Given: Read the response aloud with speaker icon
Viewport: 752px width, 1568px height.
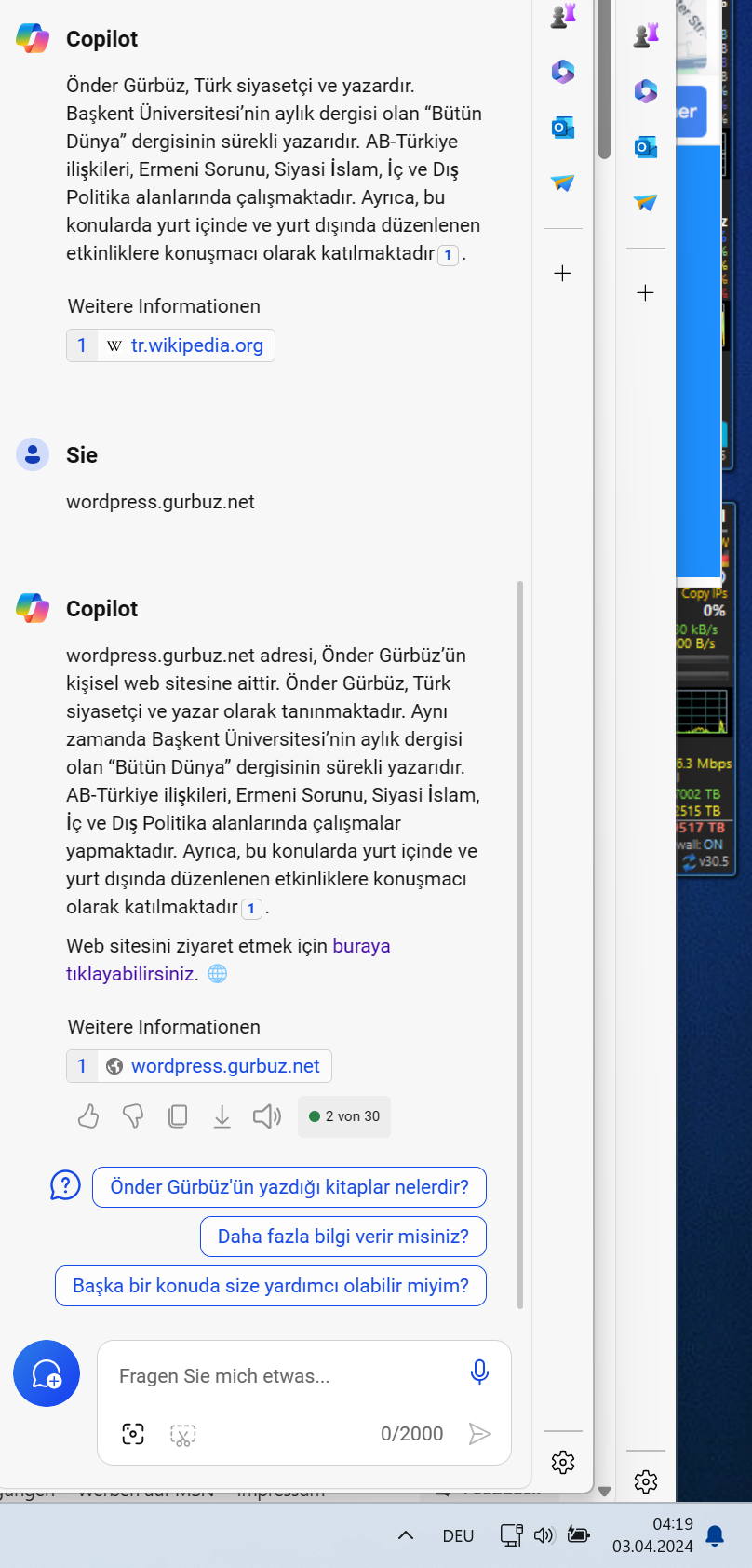Looking at the screenshot, I should tap(267, 1116).
